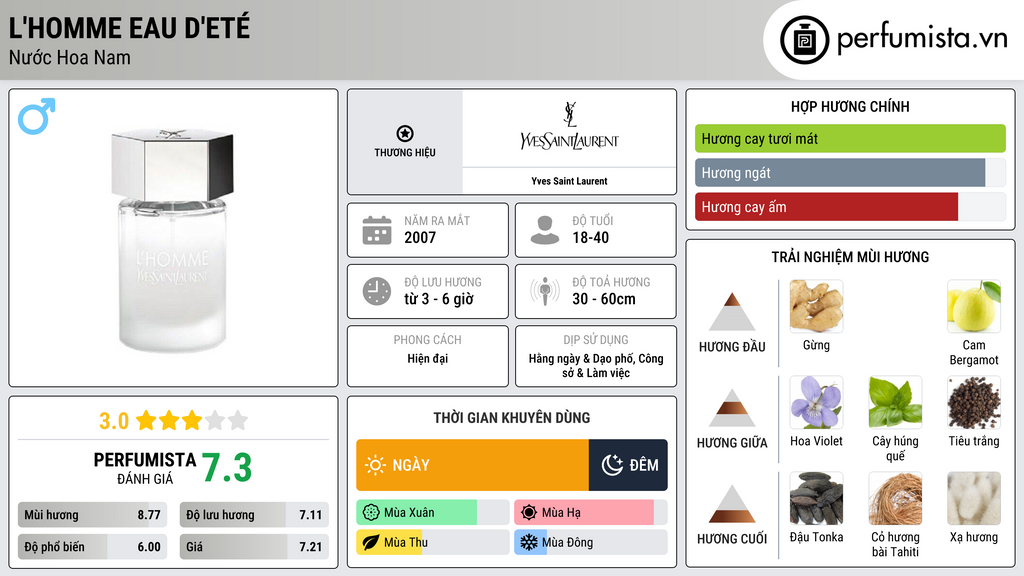Screen dimensions: 1024x576
Task: Select the NGÀY daytime segment
Action: coord(472,465)
